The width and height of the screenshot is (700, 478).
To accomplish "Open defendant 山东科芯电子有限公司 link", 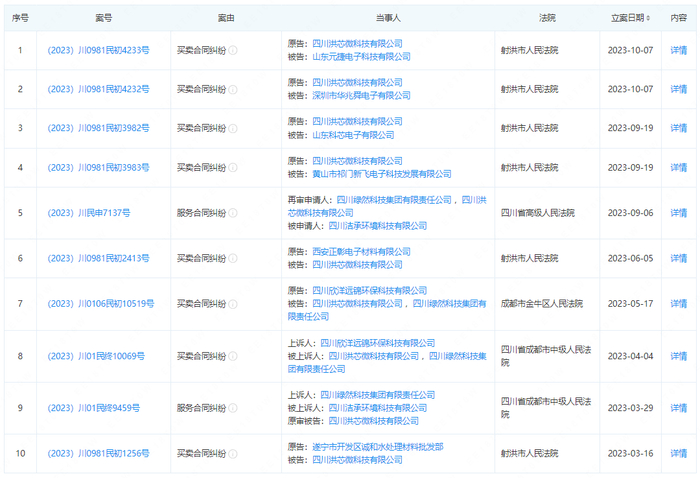I will click(353, 135).
